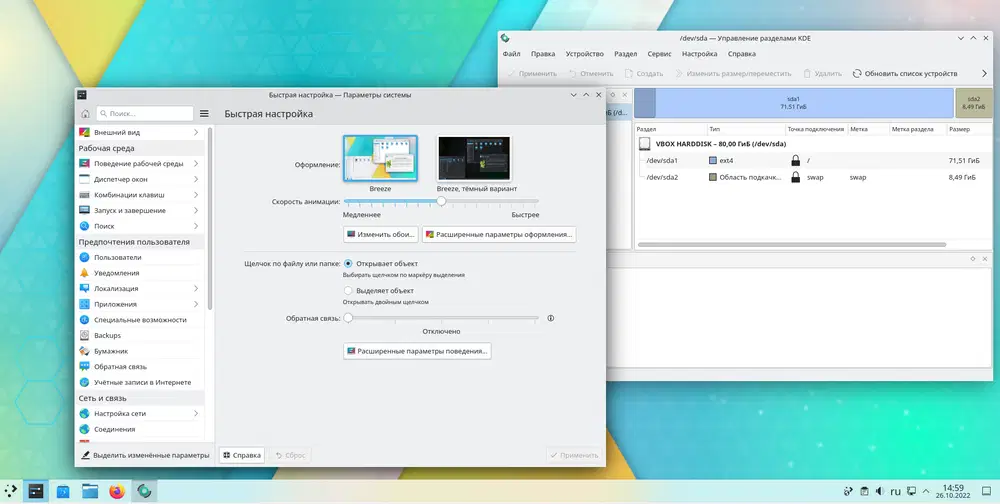Open the KDE application launcher
The image size is (1000, 504).
coord(11,491)
